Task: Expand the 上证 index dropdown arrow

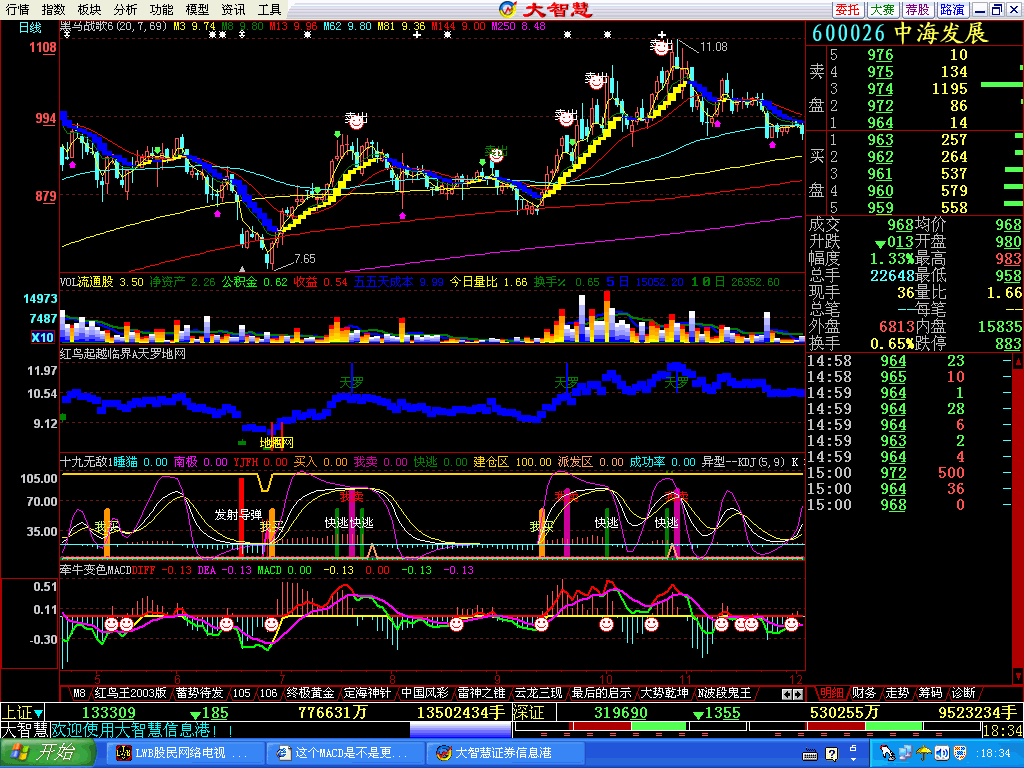Action: coord(39,713)
